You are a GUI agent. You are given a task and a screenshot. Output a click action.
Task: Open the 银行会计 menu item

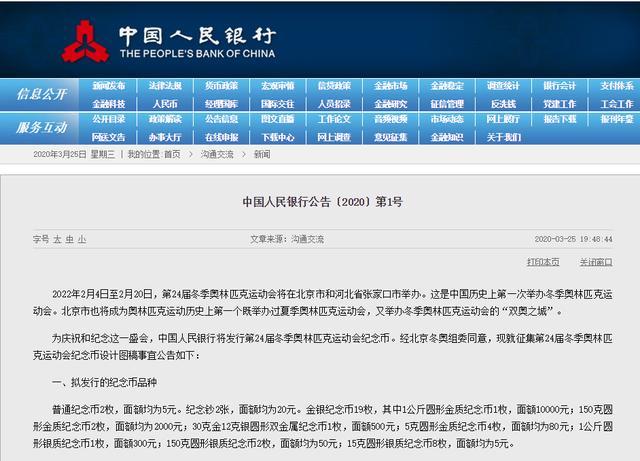click(x=560, y=86)
